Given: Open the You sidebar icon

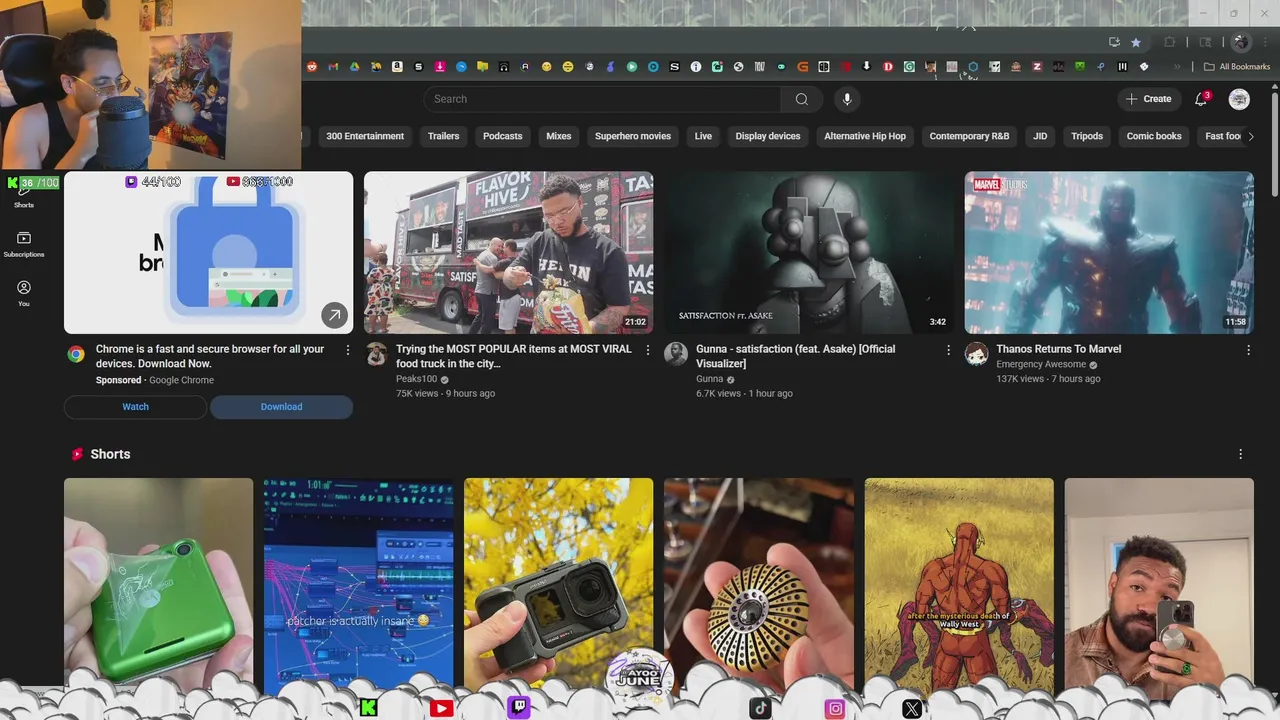Looking at the screenshot, I should (x=24, y=293).
